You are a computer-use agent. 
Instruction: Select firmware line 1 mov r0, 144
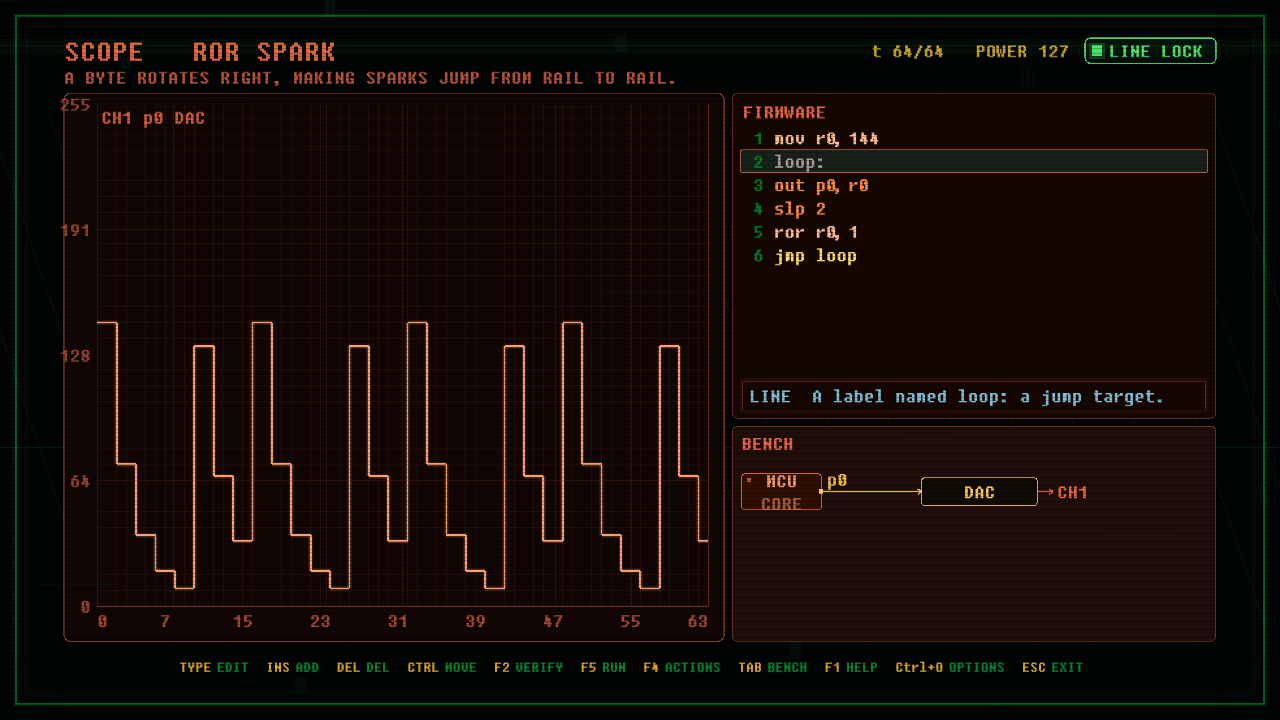(x=973, y=139)
